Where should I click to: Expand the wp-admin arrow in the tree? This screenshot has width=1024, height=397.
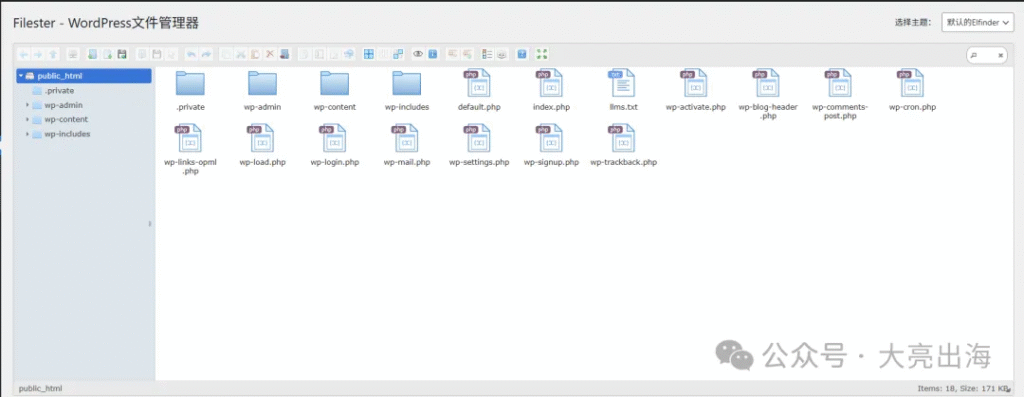[x=27, y=105]
